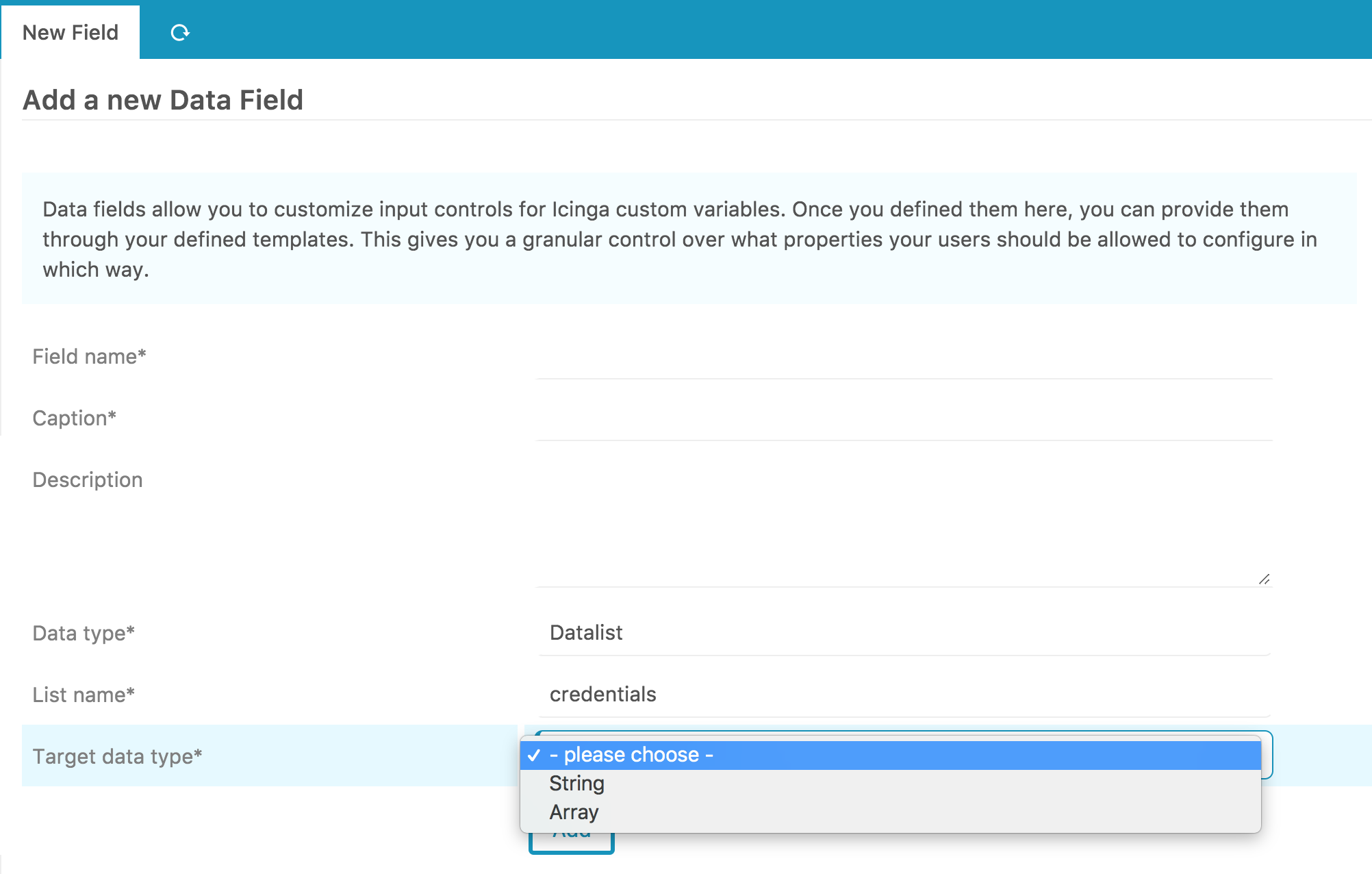The height and width of the screenshot is (874, 1372).
Task: Select String as the target data type
Action: [576, 783]
